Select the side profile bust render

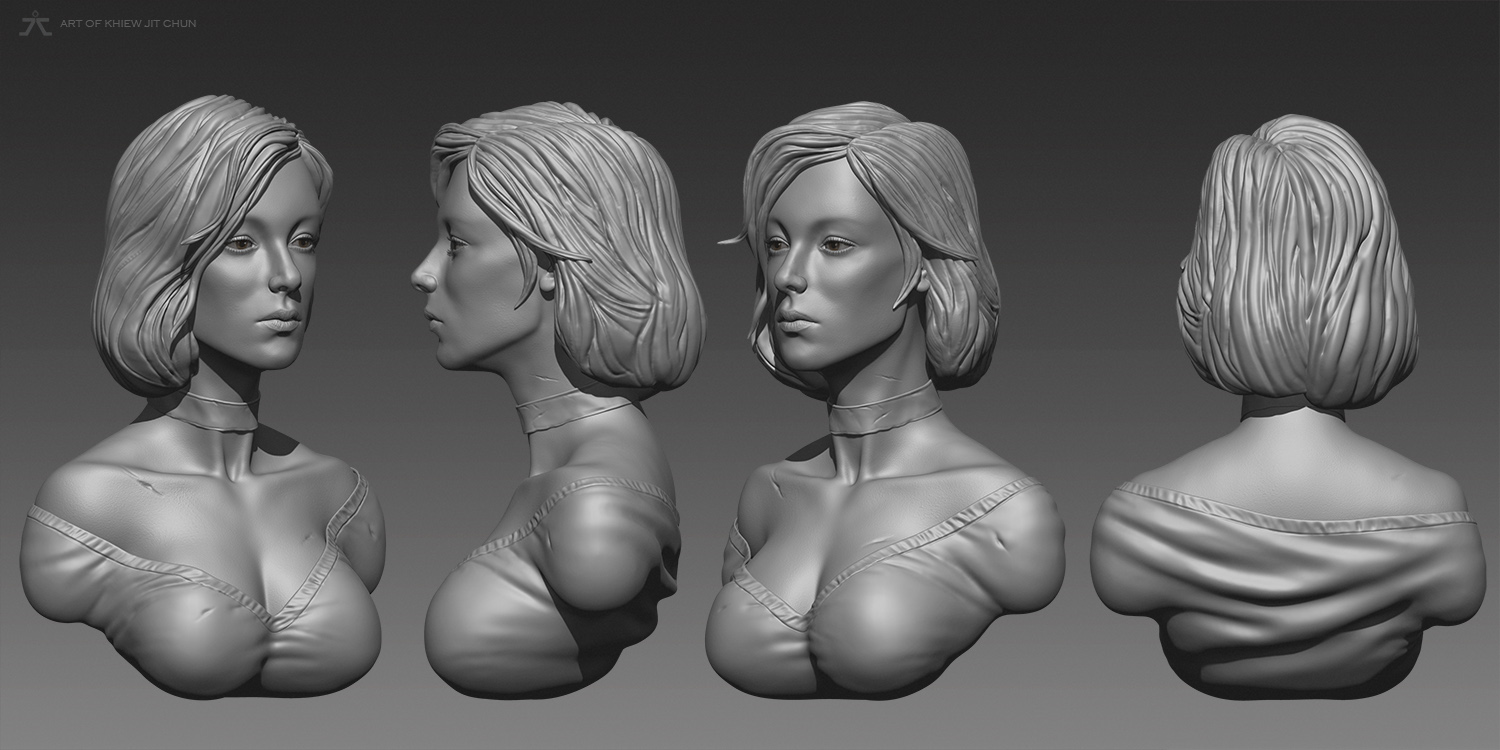tap(560, 398)
